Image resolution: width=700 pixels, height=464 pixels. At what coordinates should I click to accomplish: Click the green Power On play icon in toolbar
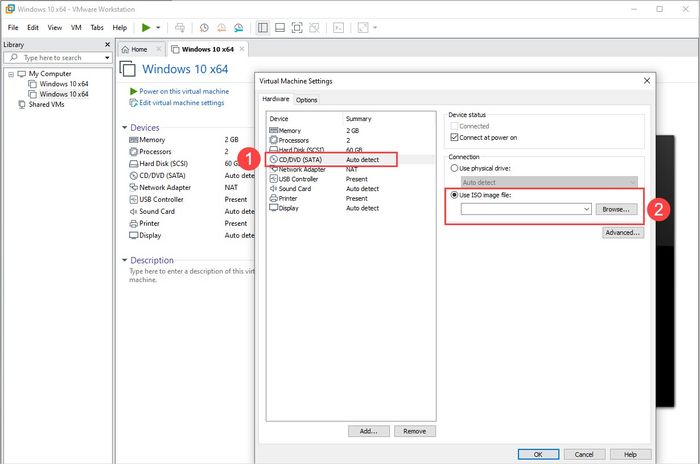(146, 28)
